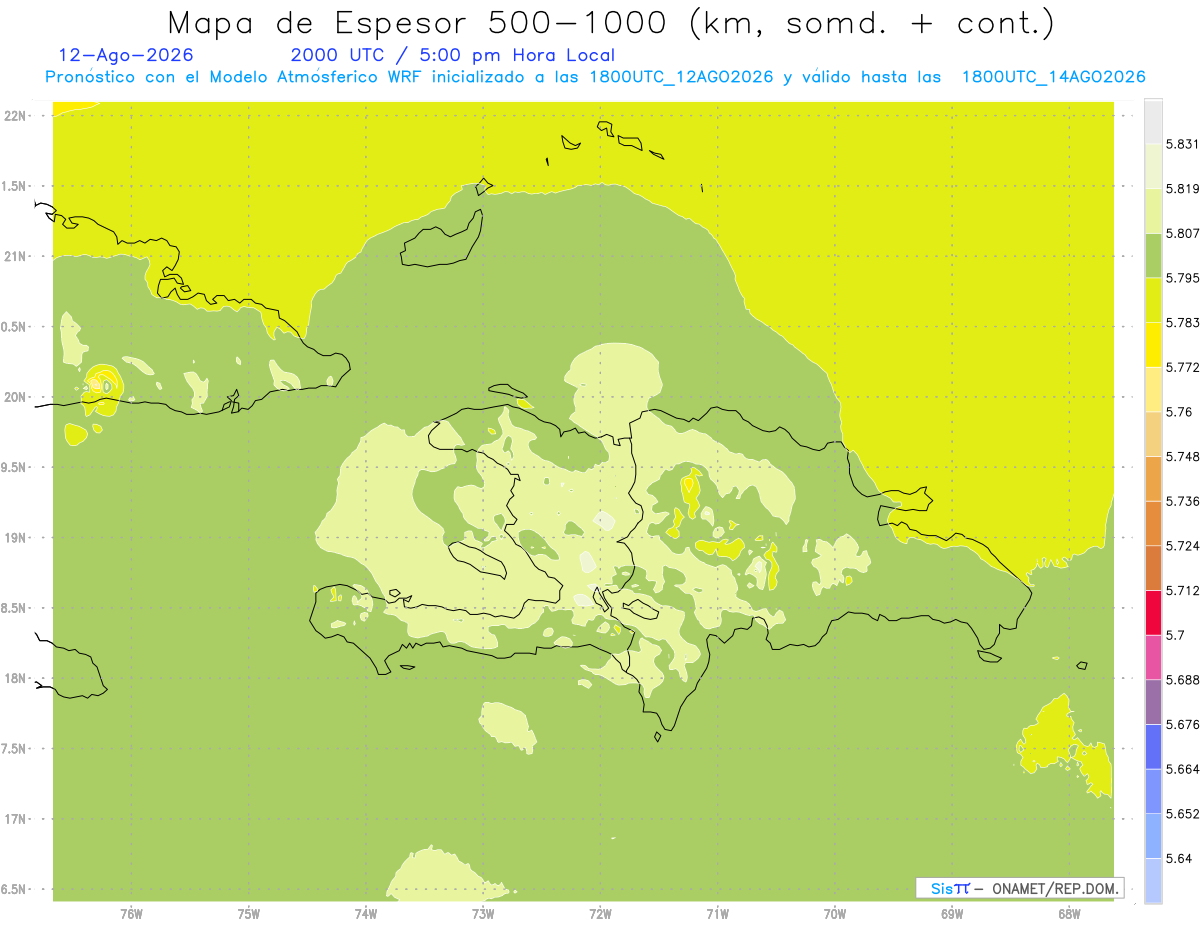Pick the pale yellow-green swatch between 5.807 and 5.819
The width and height of the screenshot is (1200, 927).
click(x=1153, y=211)
